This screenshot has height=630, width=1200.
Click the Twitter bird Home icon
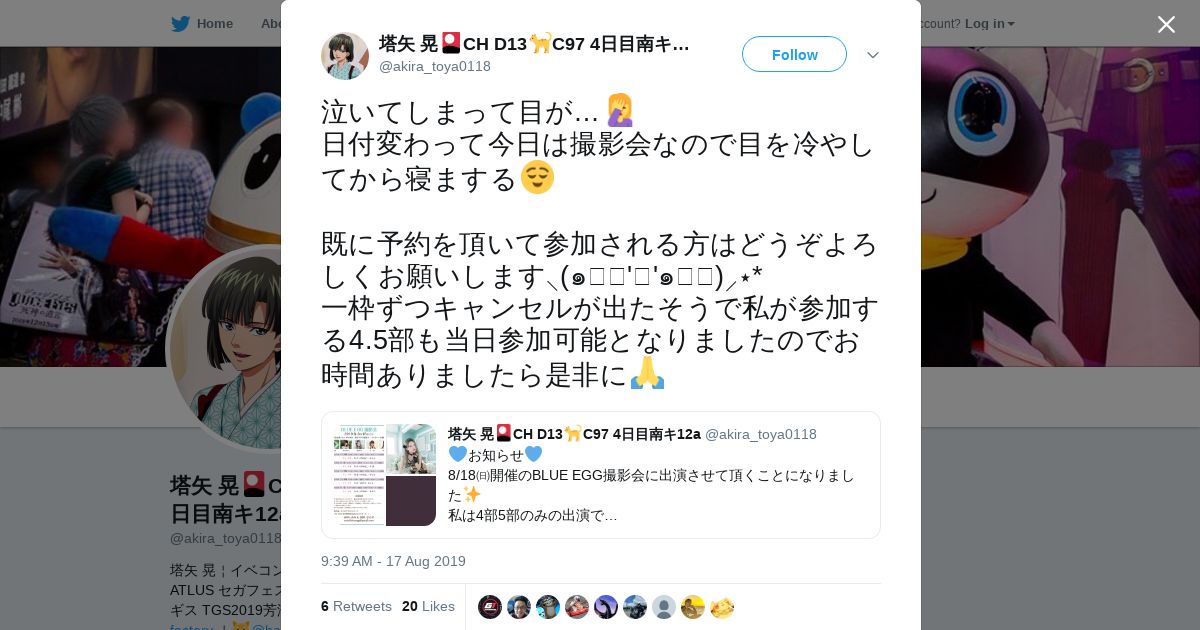(180, 23)
